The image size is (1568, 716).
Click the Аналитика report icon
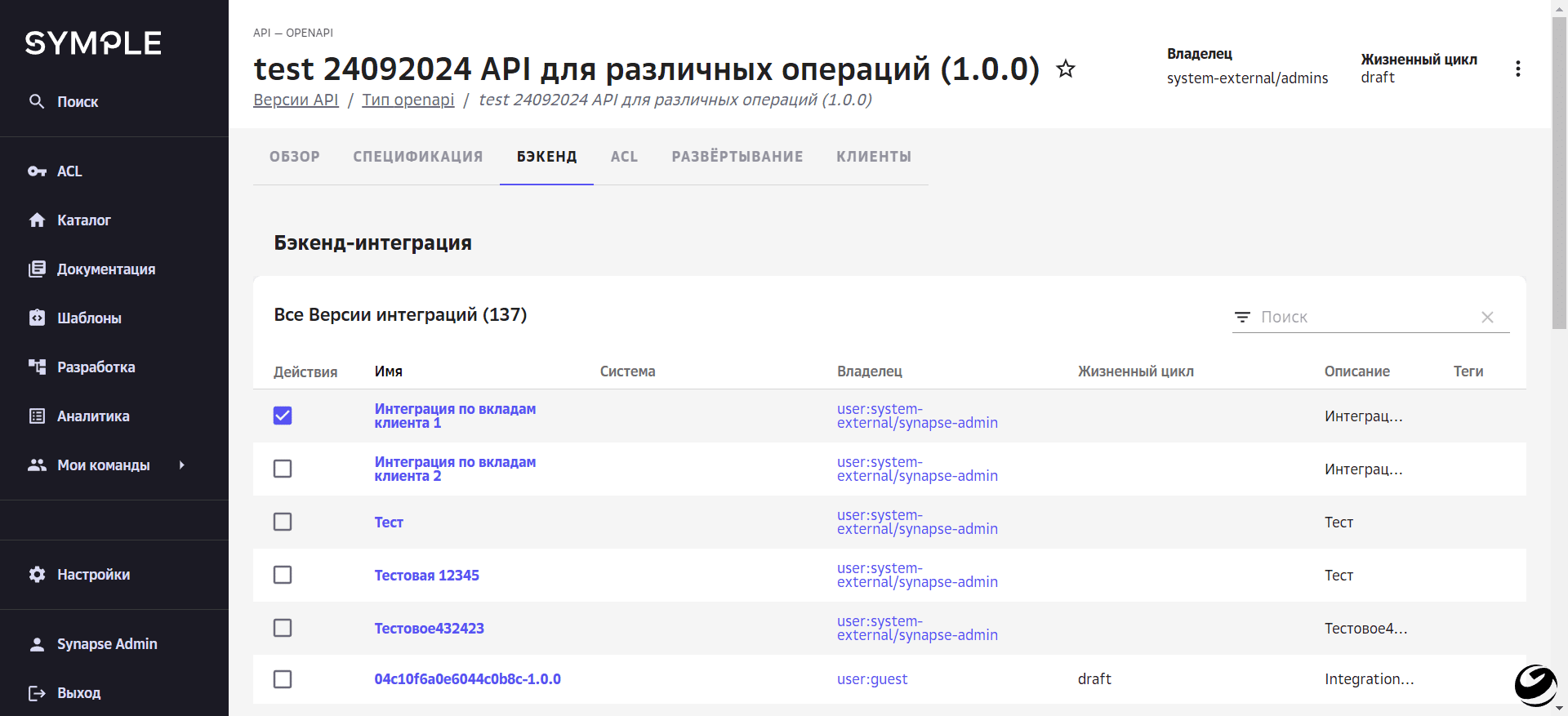[x=37, y=416]
